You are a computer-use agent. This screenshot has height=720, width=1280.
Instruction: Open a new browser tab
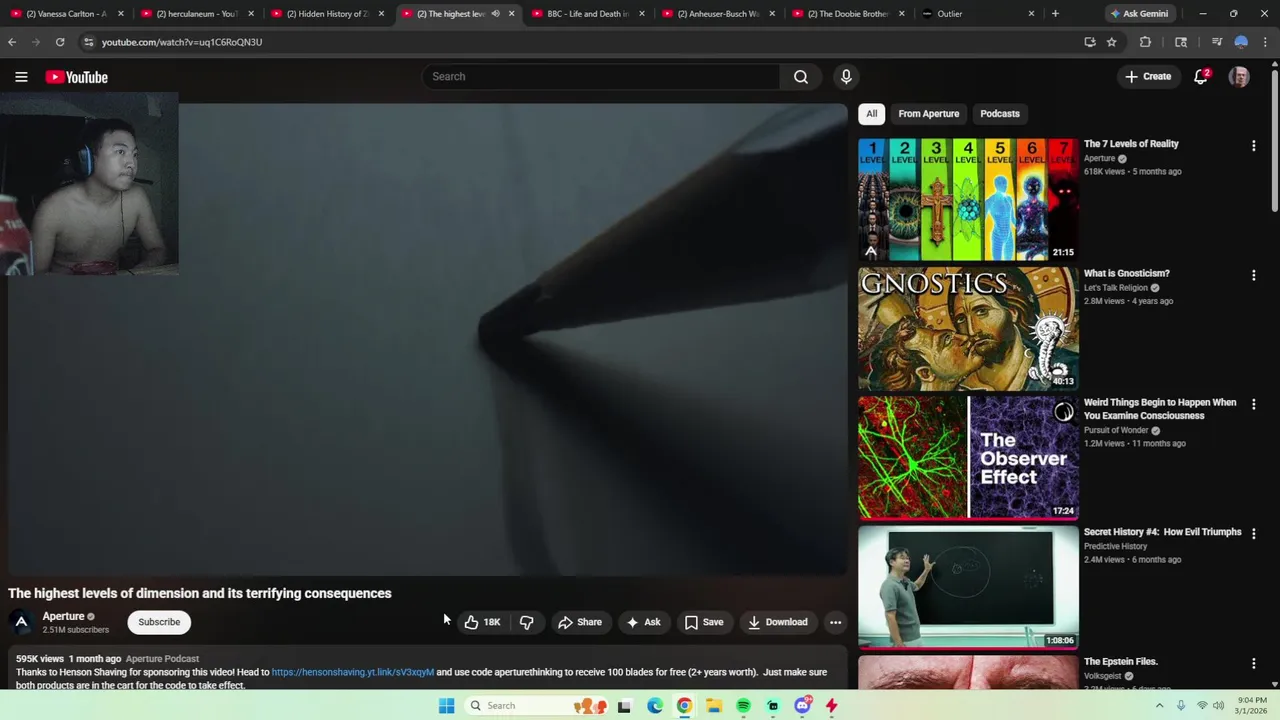point(1055,14)
